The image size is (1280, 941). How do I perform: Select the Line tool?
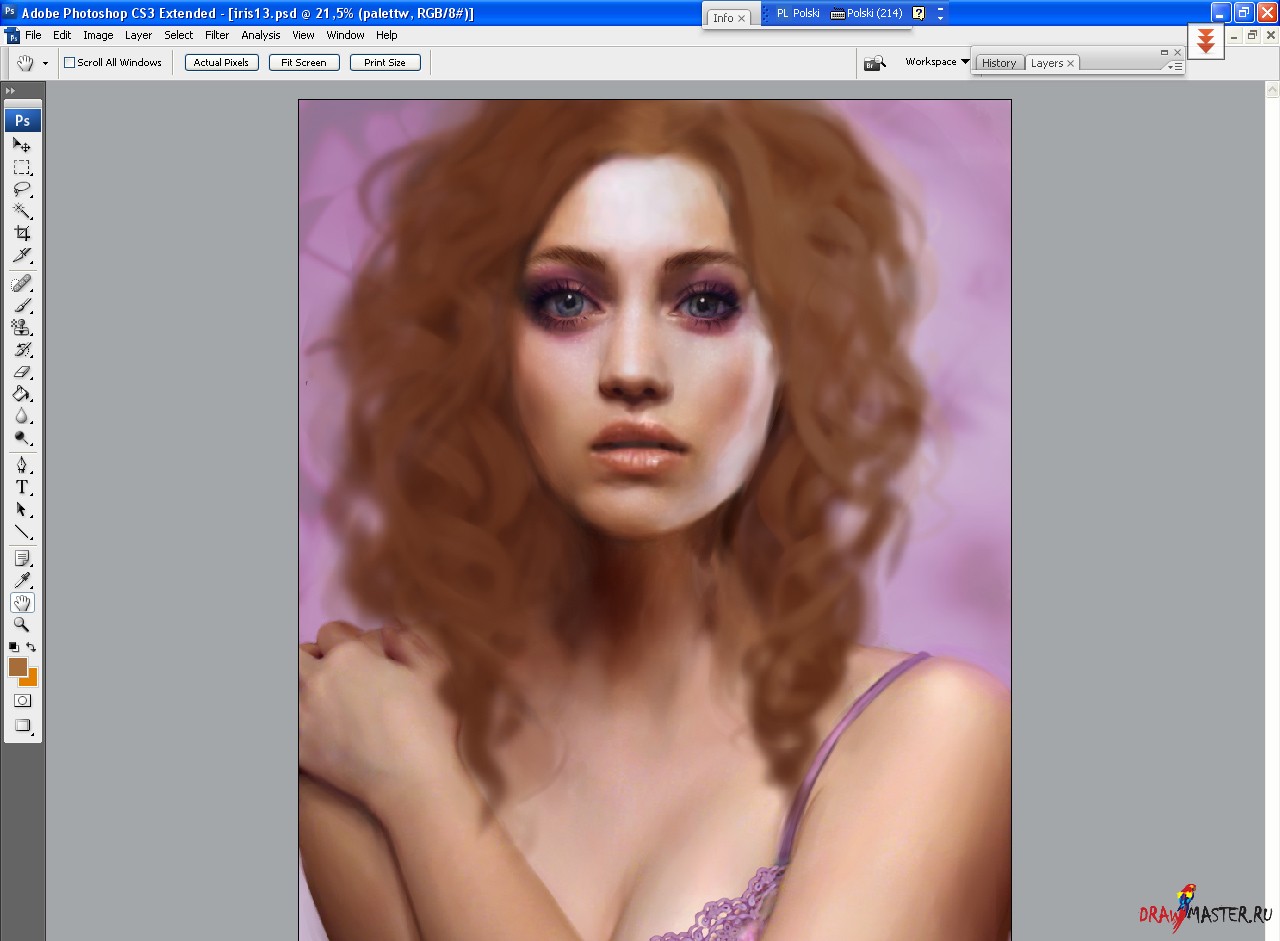pos(22,531)
